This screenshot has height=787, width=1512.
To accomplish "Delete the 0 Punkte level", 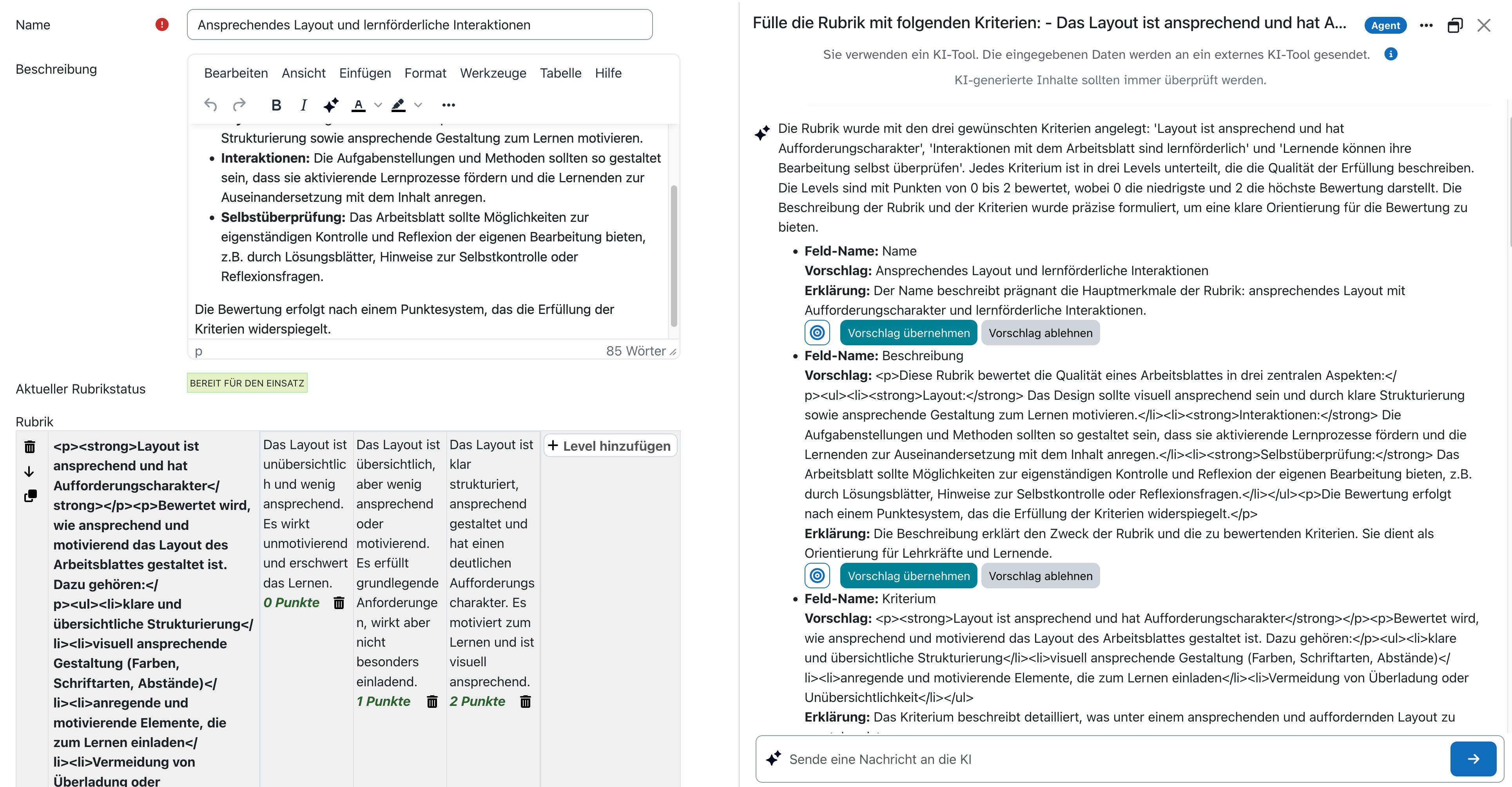I will [339, 603].
